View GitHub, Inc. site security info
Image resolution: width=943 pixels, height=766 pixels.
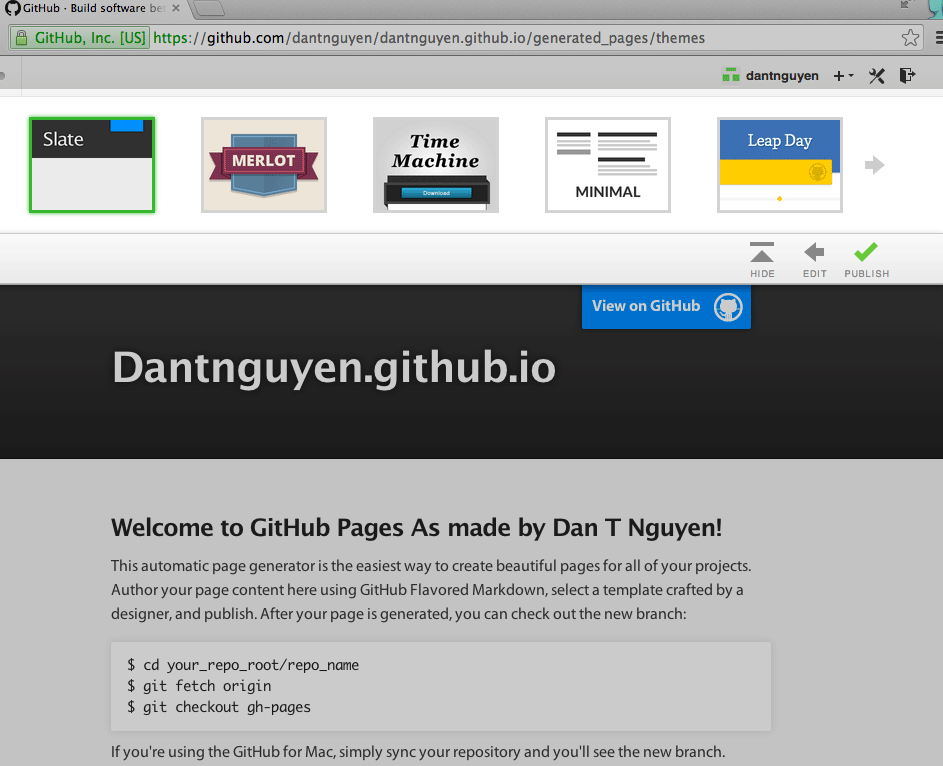(81, 38)
